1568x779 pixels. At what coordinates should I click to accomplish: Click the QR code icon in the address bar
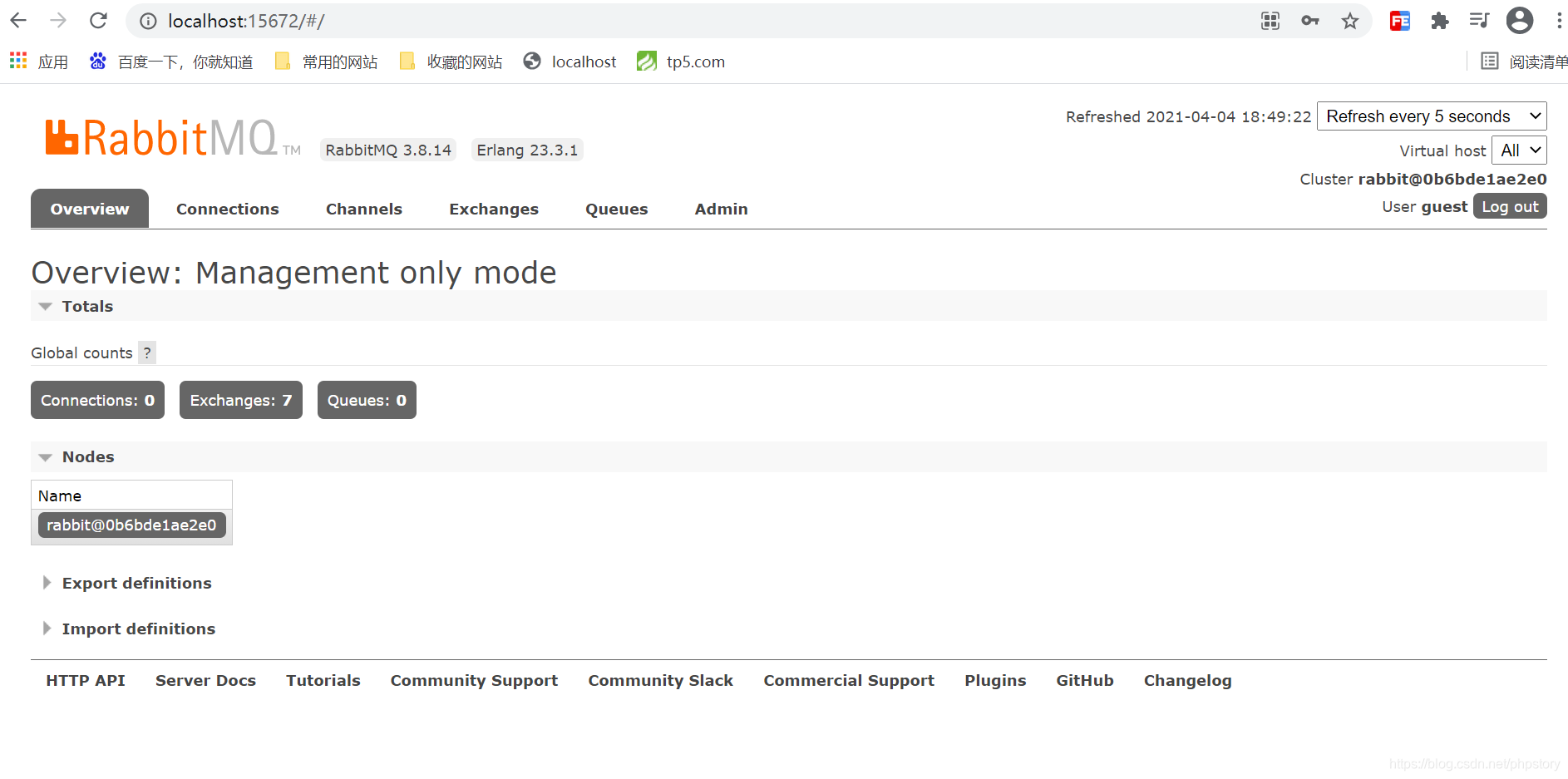tap(1270, 21)
